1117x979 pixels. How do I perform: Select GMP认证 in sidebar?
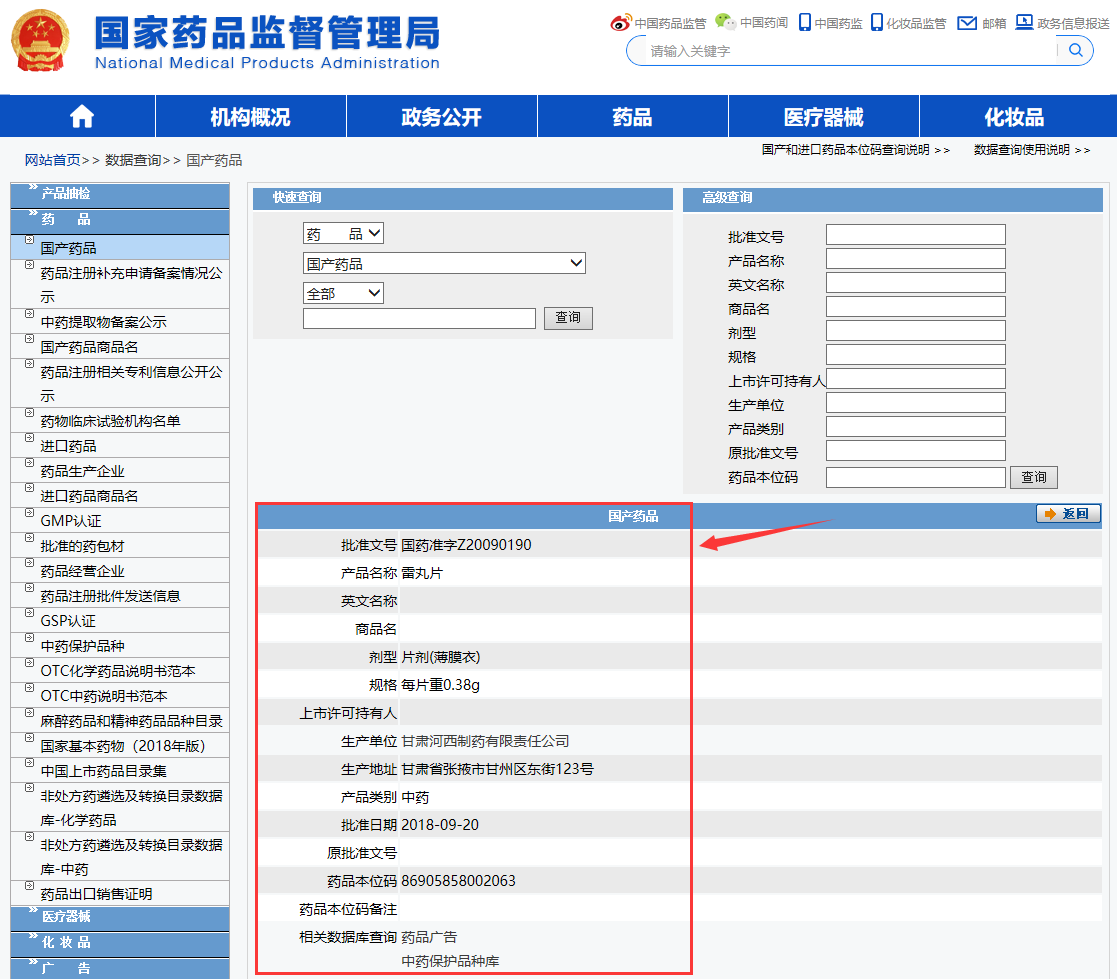[120, 521]
